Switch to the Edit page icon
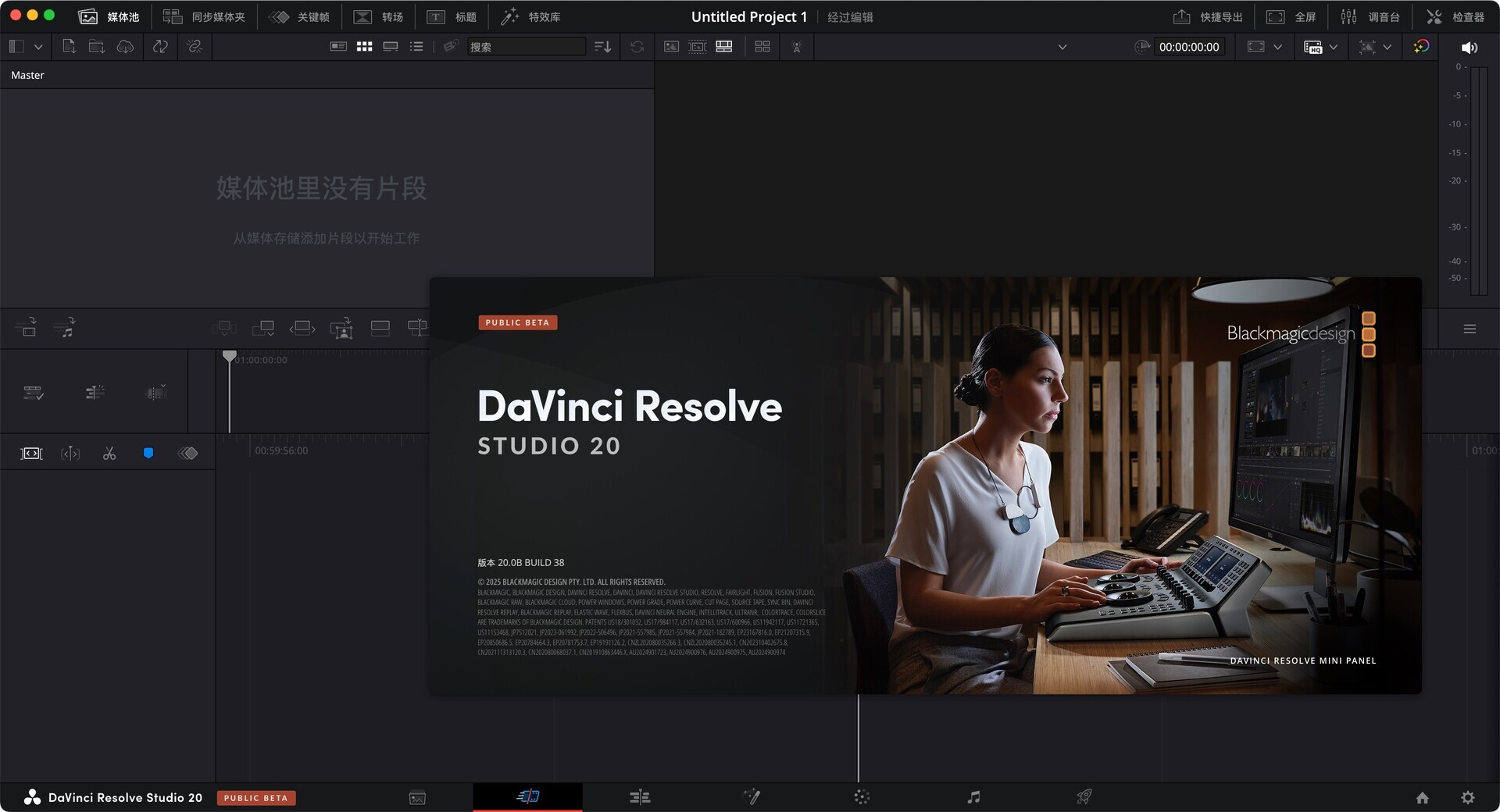The width and height of the screenshot is (1500, 812). pos(640,797)
